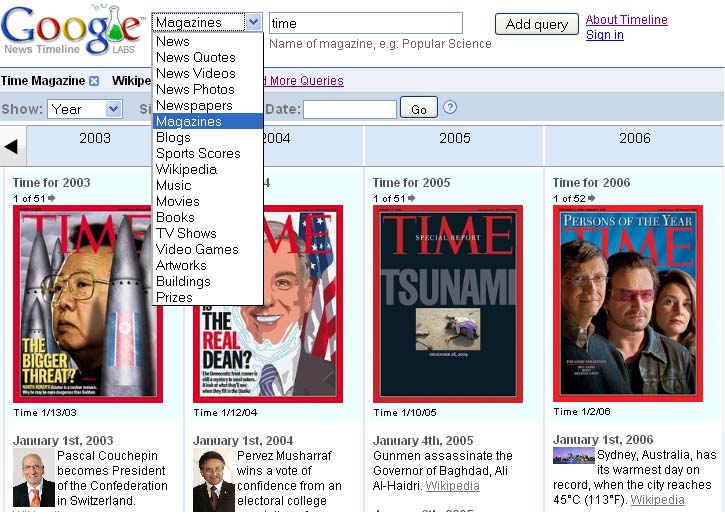The image size is (725, 514).
Task: Click the Add query button
Action: click(x=537, y=24)
